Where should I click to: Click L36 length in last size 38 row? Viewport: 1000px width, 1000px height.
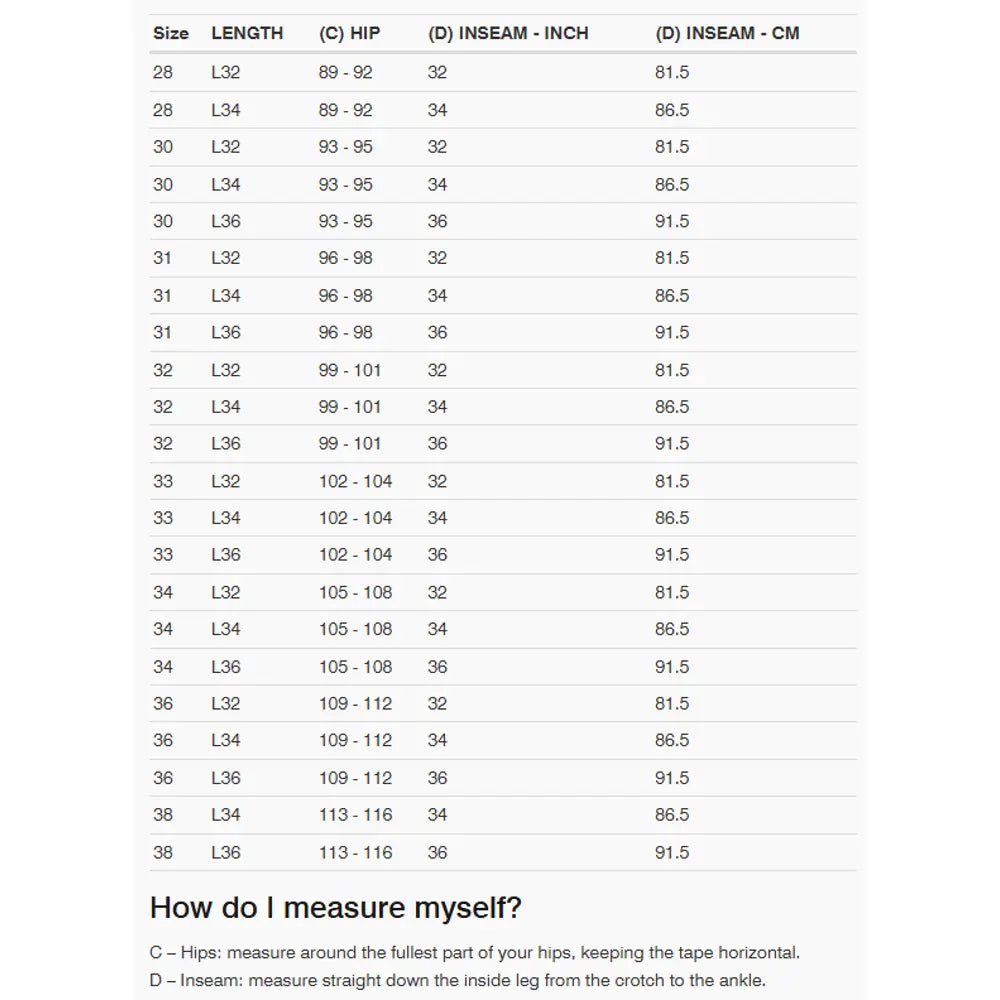pyautogui.click(x=226, y=853)
